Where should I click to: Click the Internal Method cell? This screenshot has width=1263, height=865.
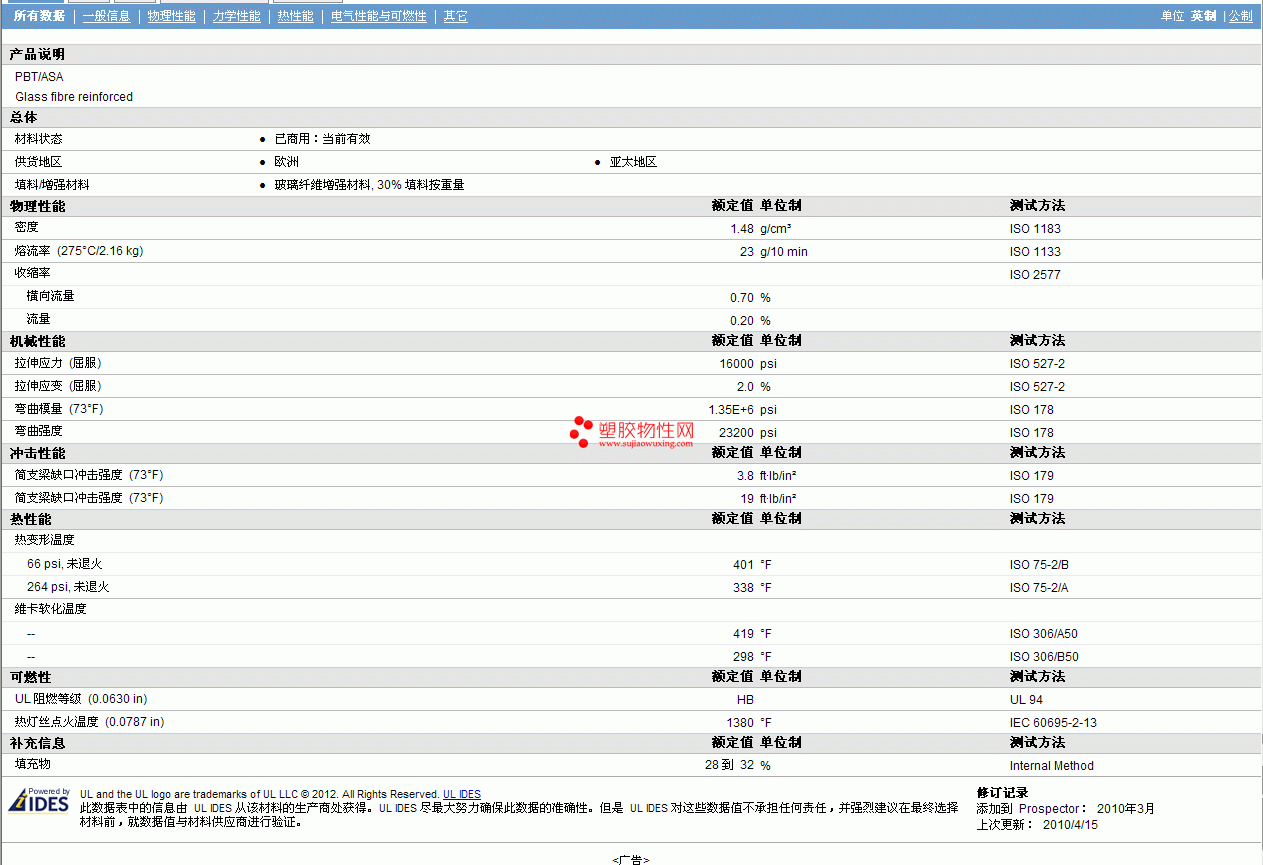coord(1051,765)
